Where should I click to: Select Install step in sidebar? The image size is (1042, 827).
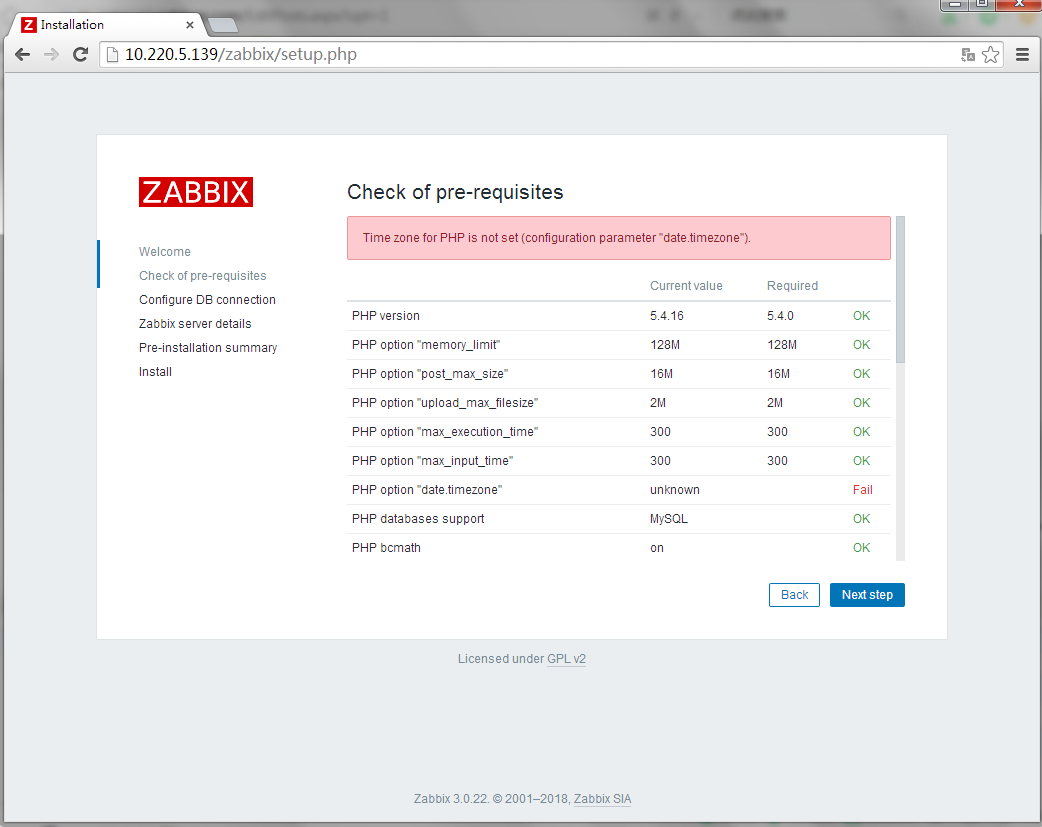coord(156,372)
